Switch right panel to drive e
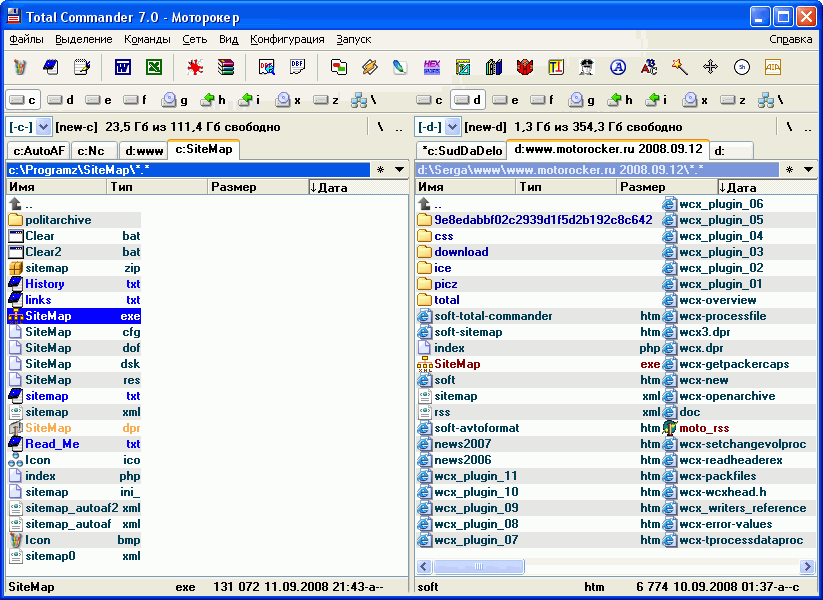823x600 pixels. coord(506,100)
